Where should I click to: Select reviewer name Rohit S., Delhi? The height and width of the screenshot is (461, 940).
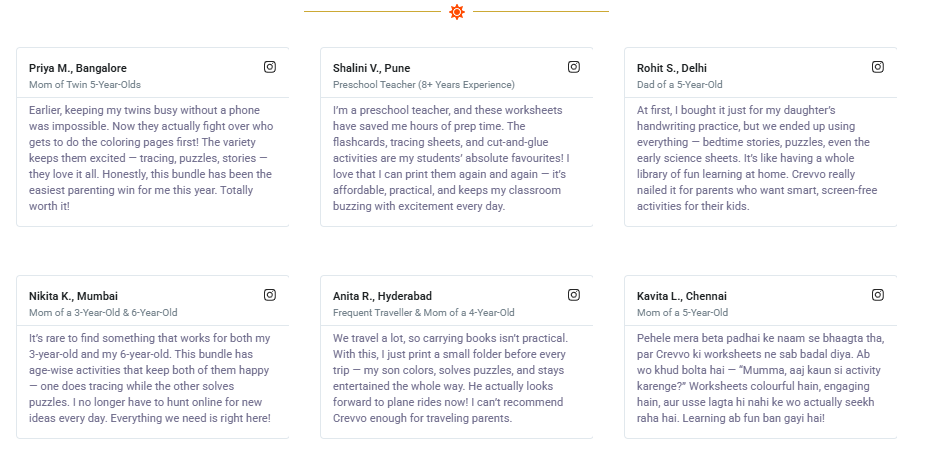672,68
